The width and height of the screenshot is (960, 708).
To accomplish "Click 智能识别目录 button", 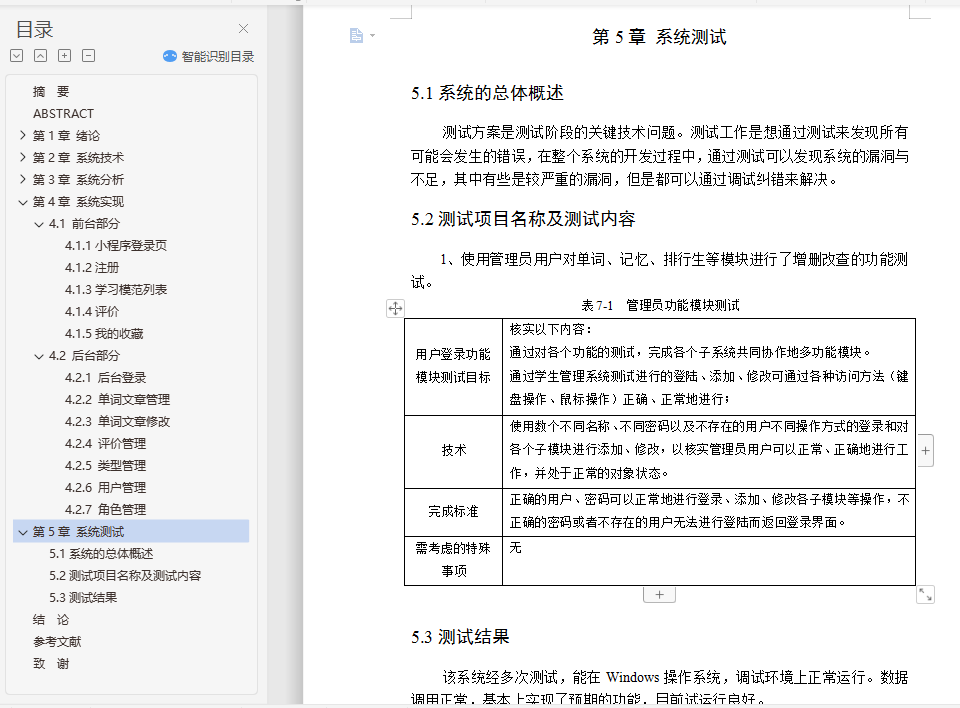I will coord(209,56).
